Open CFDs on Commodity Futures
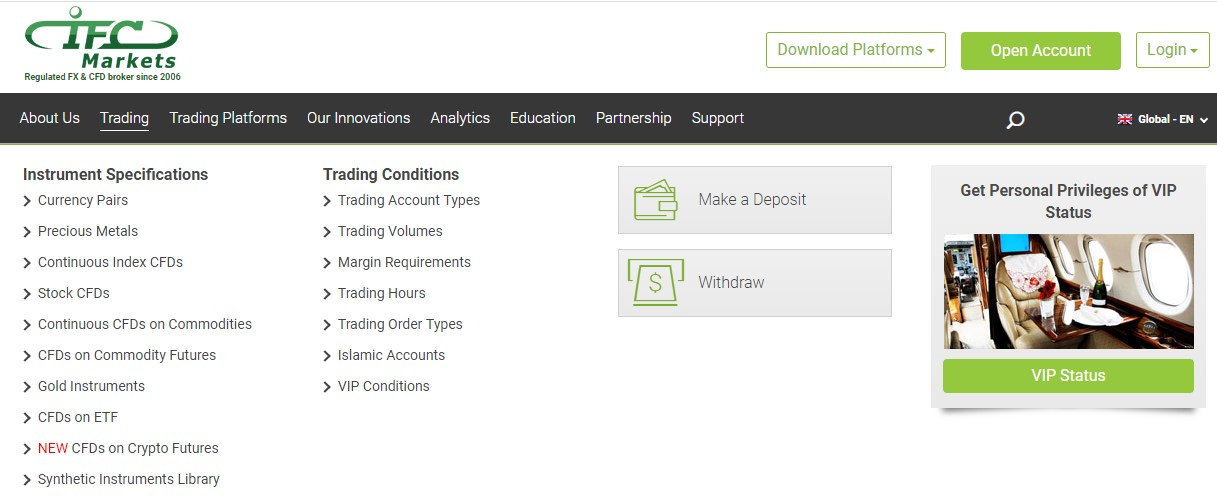Screen dimensions: 1217x497 click(x=127, y=355)
